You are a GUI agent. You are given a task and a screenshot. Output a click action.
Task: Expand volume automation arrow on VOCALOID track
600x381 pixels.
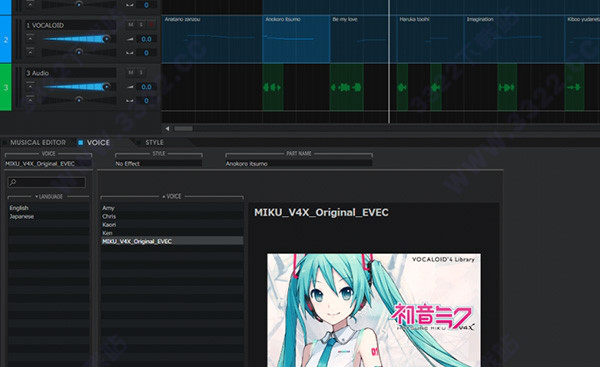(30, 39)
